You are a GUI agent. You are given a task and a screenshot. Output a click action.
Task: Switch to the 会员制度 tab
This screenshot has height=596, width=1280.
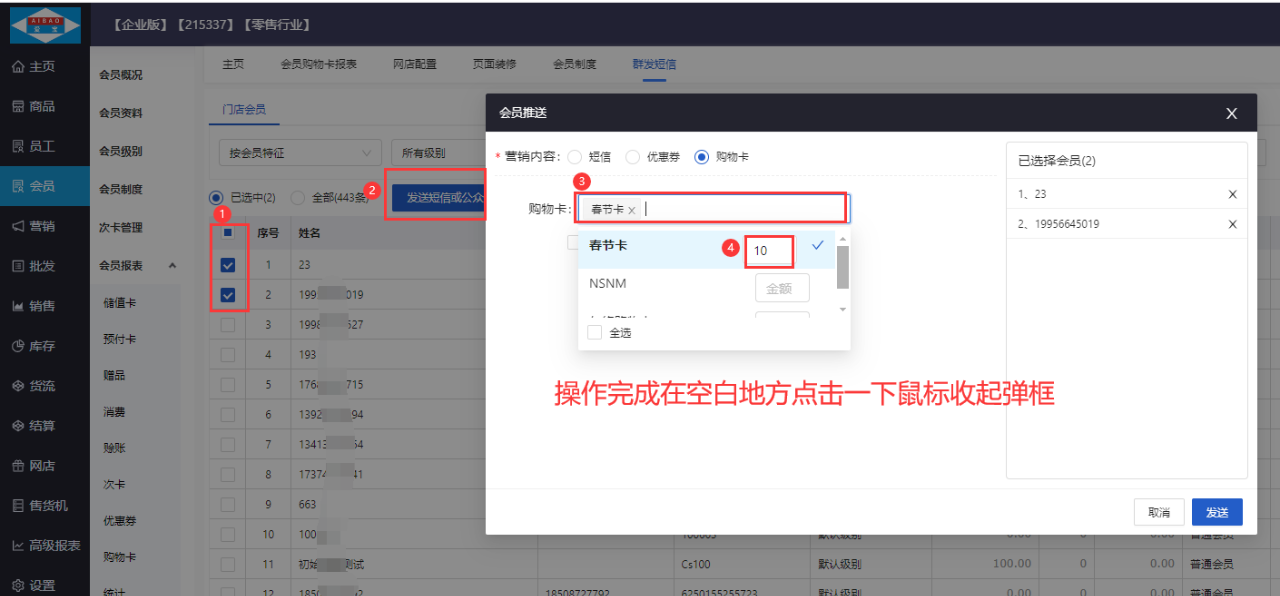click(574, 64)
